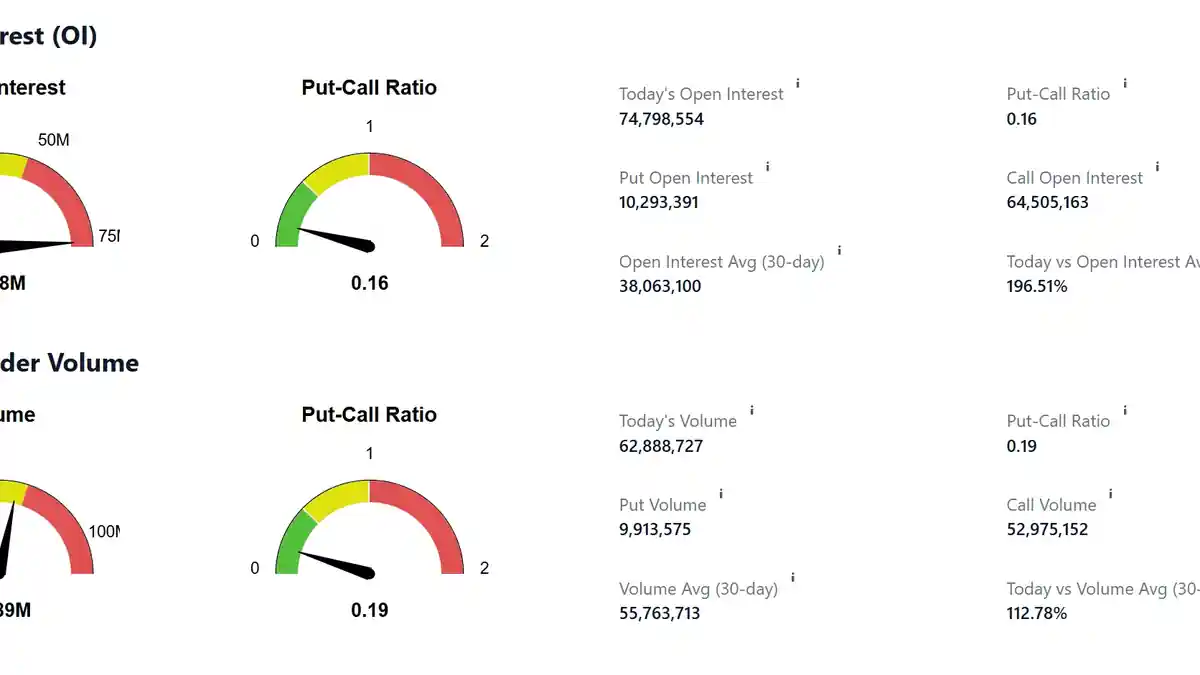
Task: Click the 0.19 Put-Call Ratio gauge needle
Action: point(335,563)
